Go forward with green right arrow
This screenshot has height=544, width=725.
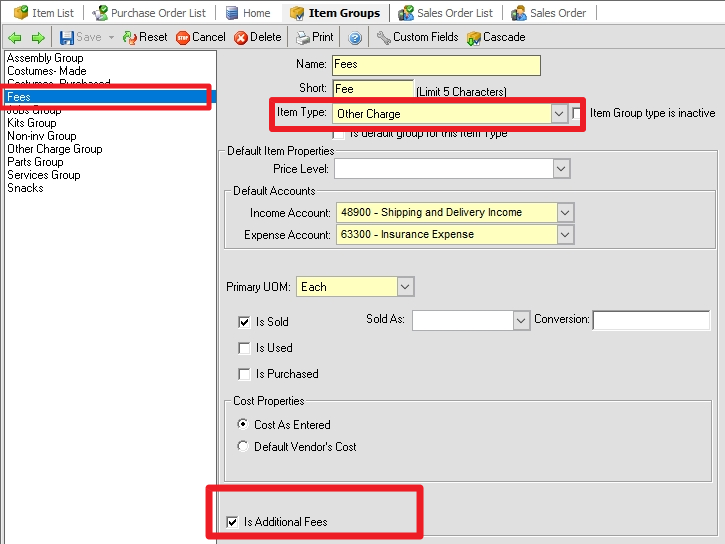pyautogui.click(x=38, y=37)
